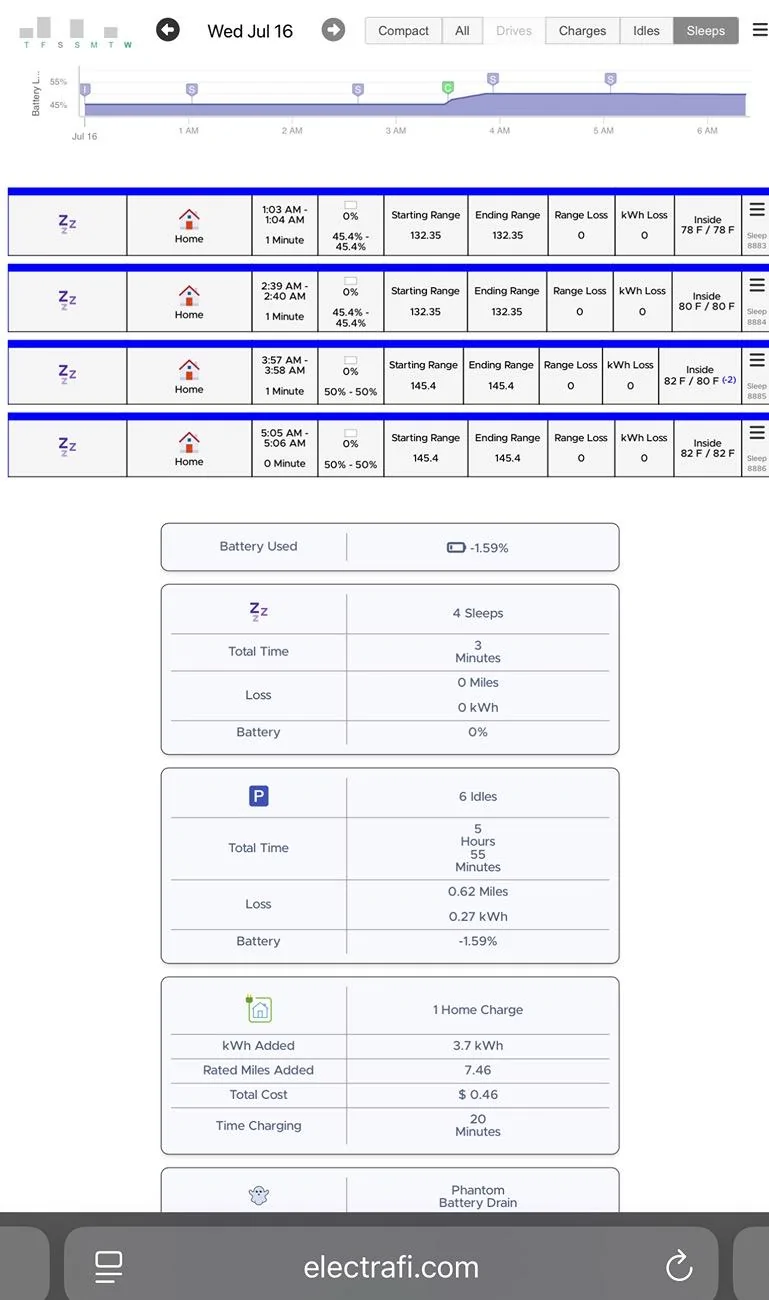Go to next day with right arrow
This screenshot has height=1300, width=769.
click(x=333, y=30)
